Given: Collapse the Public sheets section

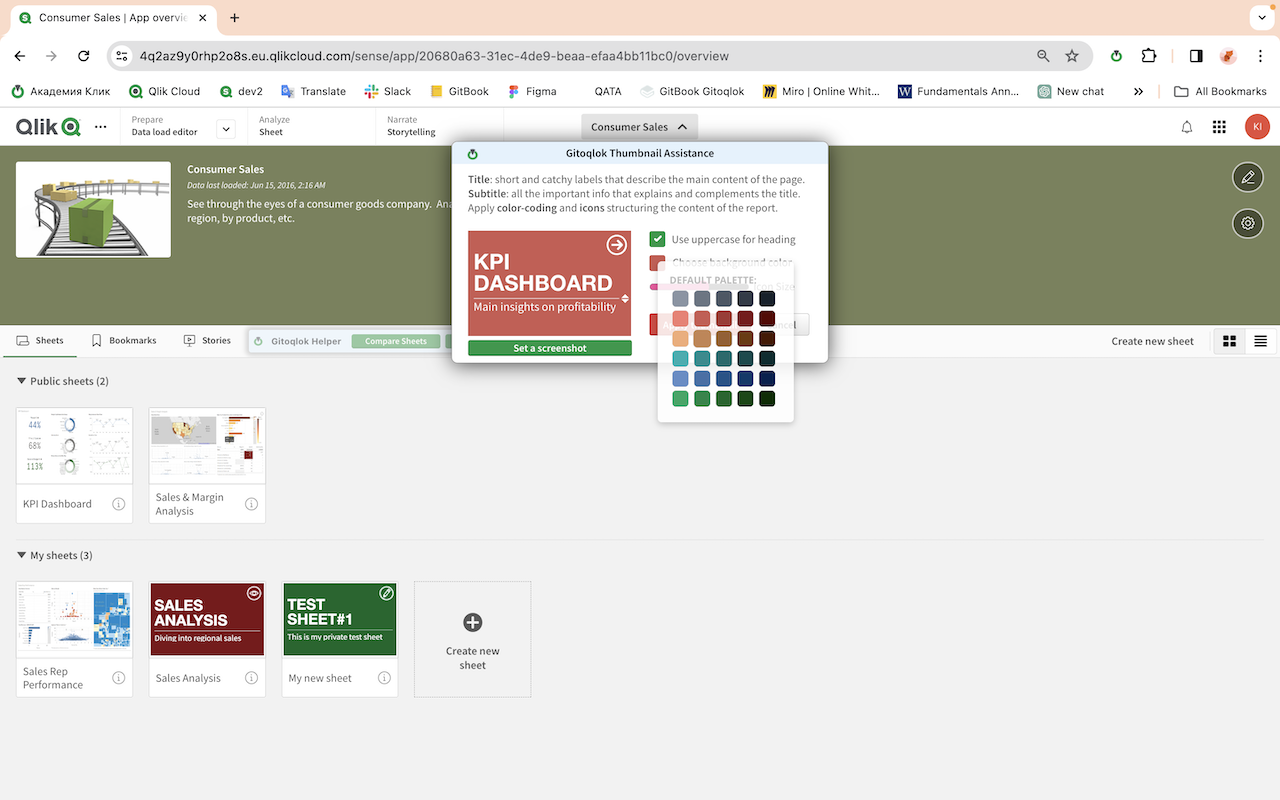Looking at the screenshot, I should coord(22,381).
